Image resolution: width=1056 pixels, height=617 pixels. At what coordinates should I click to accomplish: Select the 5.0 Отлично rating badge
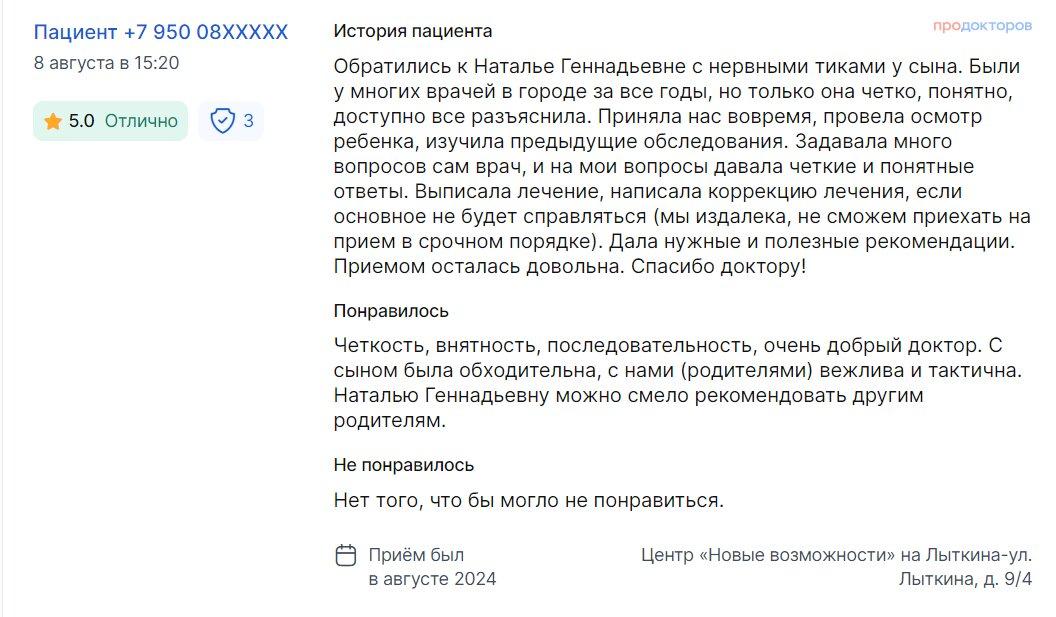pyautogui.click(x=110, y=121)
